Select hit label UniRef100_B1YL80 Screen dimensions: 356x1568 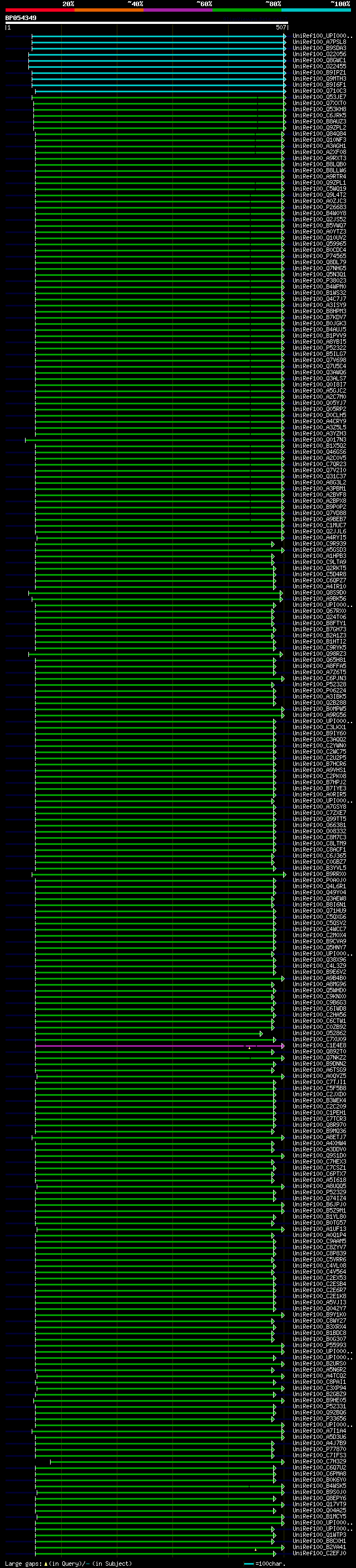pos(319,1217)
